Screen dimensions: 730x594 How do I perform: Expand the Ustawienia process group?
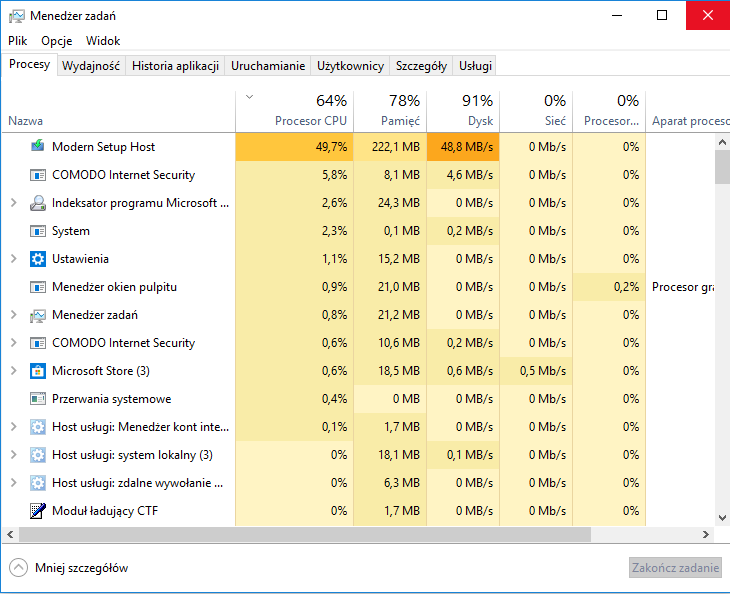click(14, 259)
